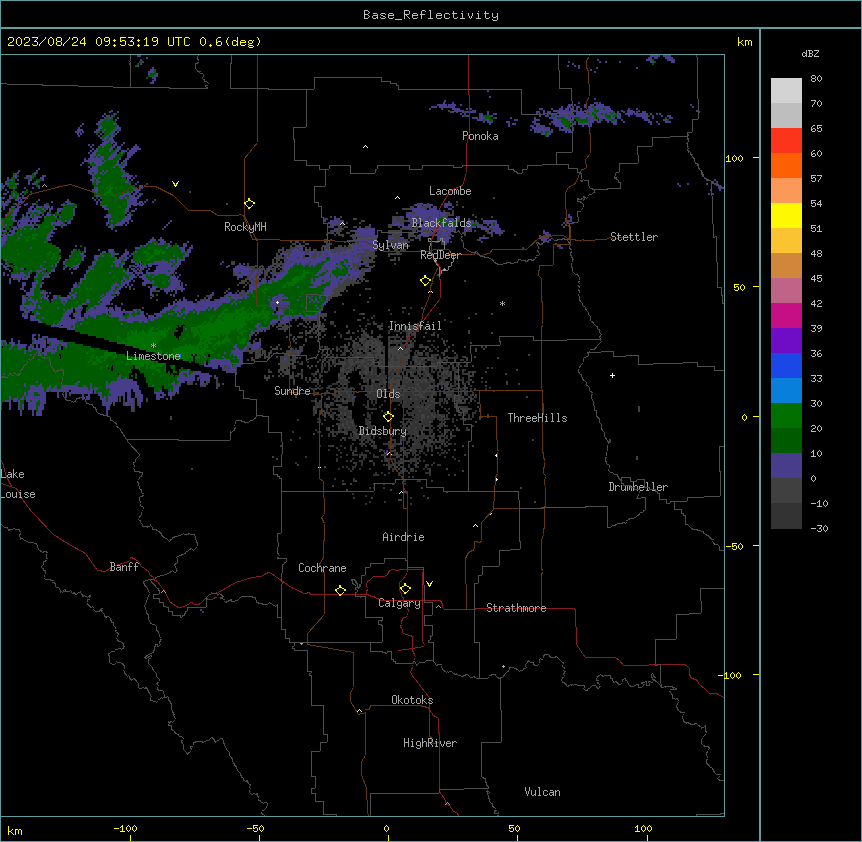Click the -50 tick on the horizontal km axis
The image size is (862, 842).
[255, 828]
